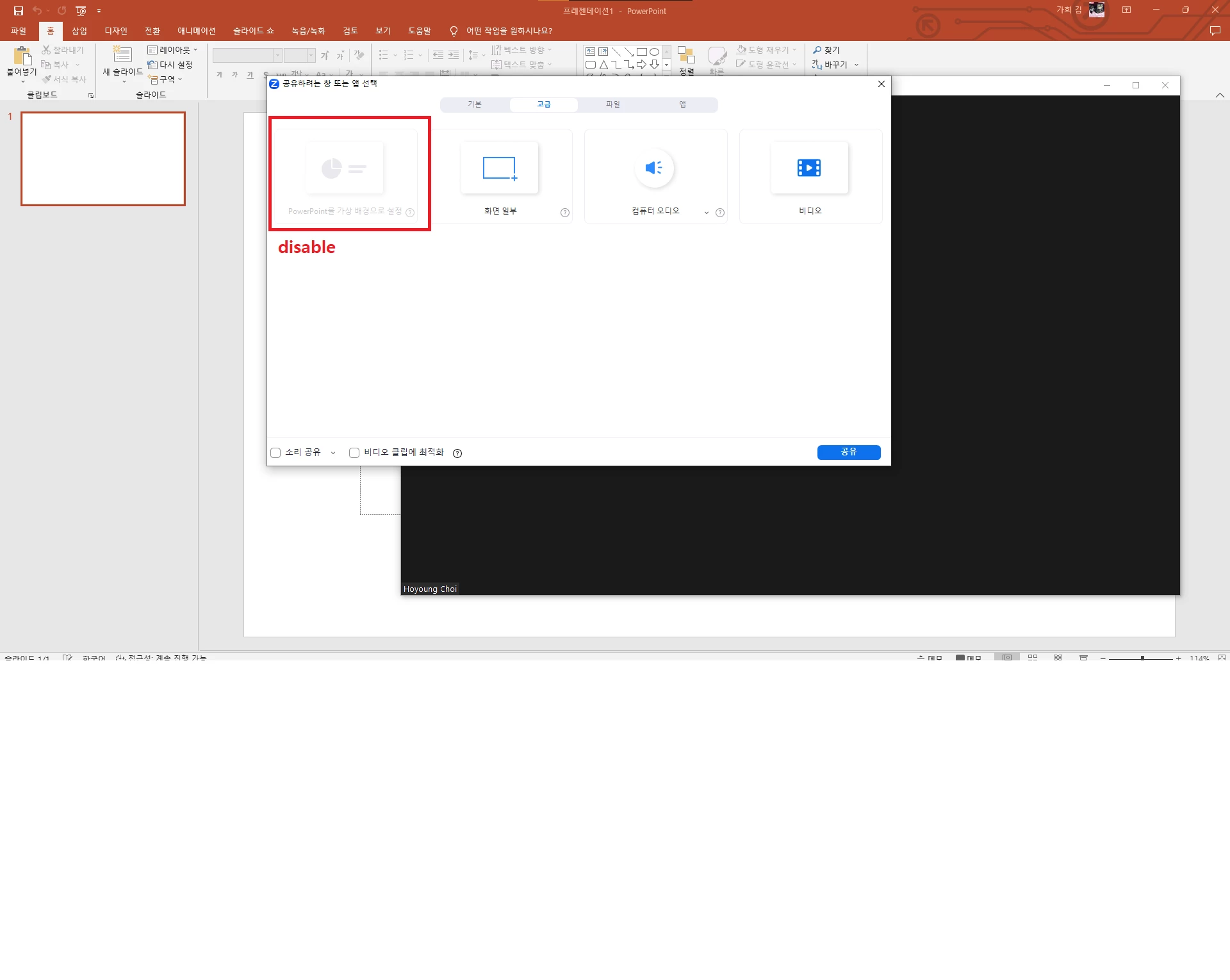Screen dimensions: 1230x980
Task: Open the Computer Audio dropdown chevron
Action: coord(706,213)
